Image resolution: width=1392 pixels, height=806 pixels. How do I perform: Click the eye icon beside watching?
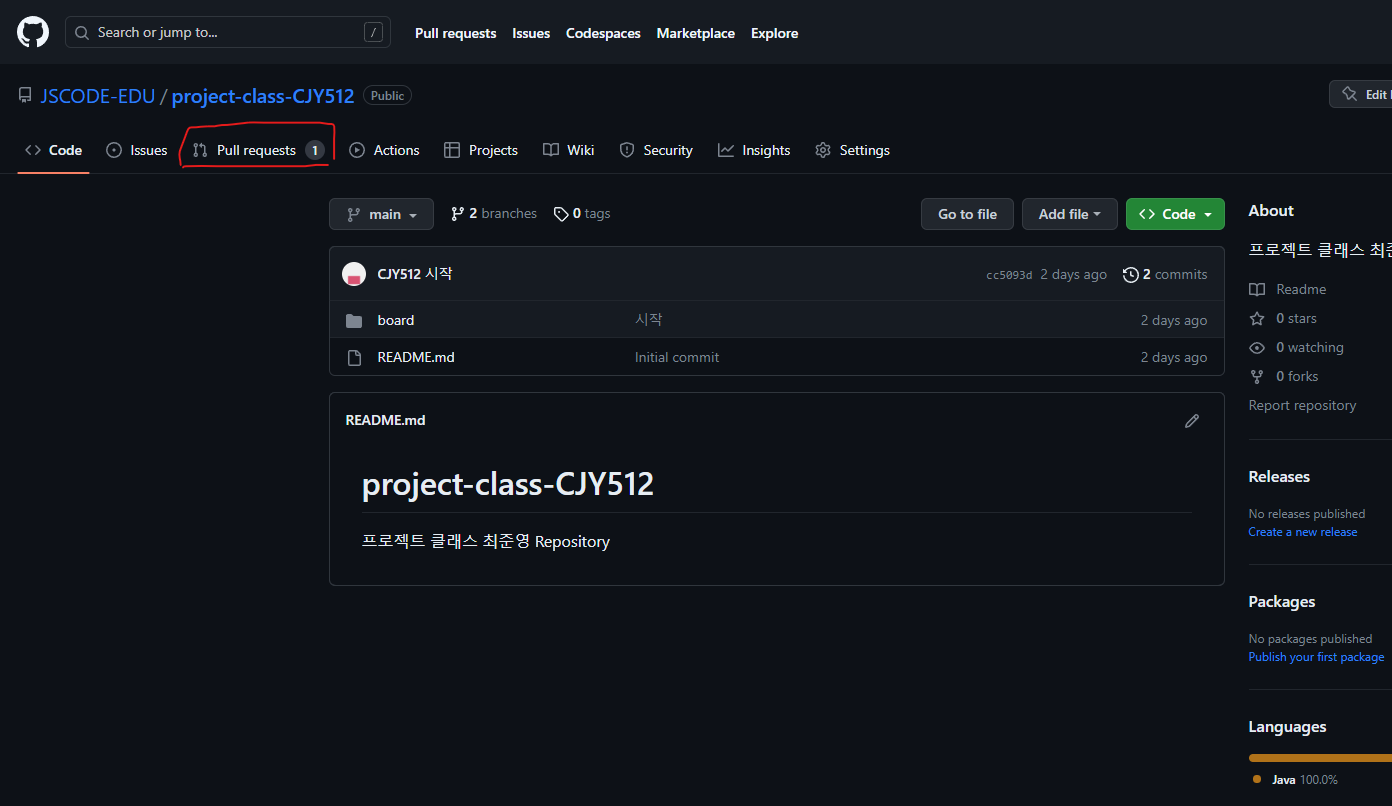[x=1257, y=347]
